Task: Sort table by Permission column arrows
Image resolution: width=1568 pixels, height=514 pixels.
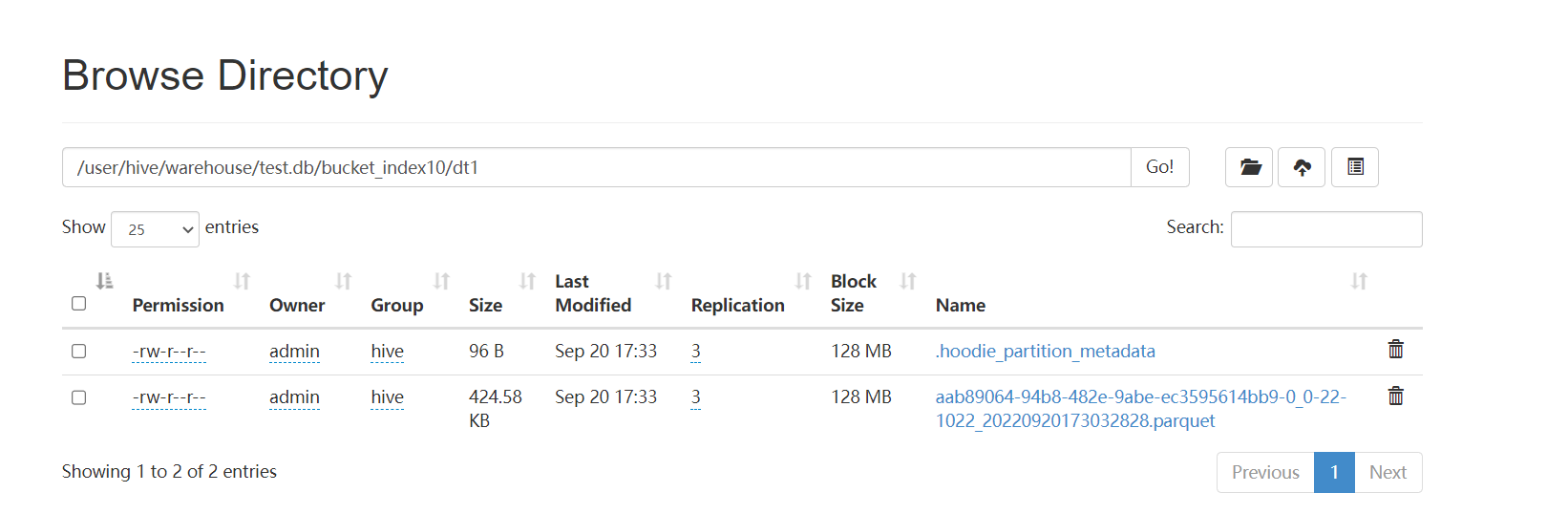Action: [242, 281]
